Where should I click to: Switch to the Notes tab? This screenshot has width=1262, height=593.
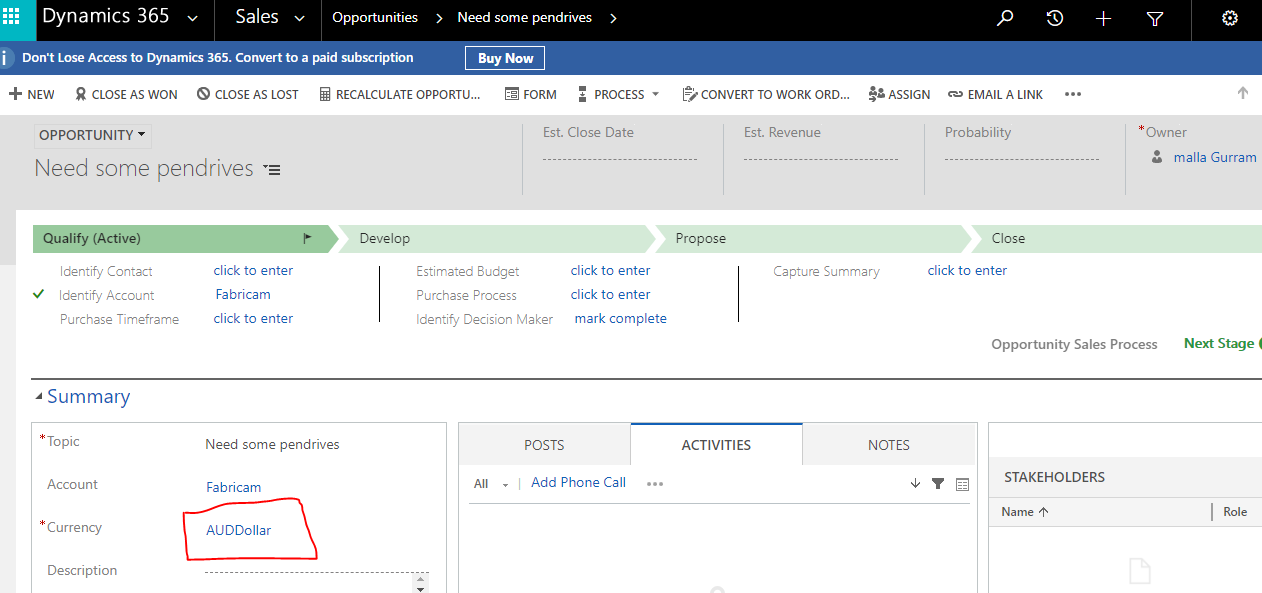[x=888, y=445]
